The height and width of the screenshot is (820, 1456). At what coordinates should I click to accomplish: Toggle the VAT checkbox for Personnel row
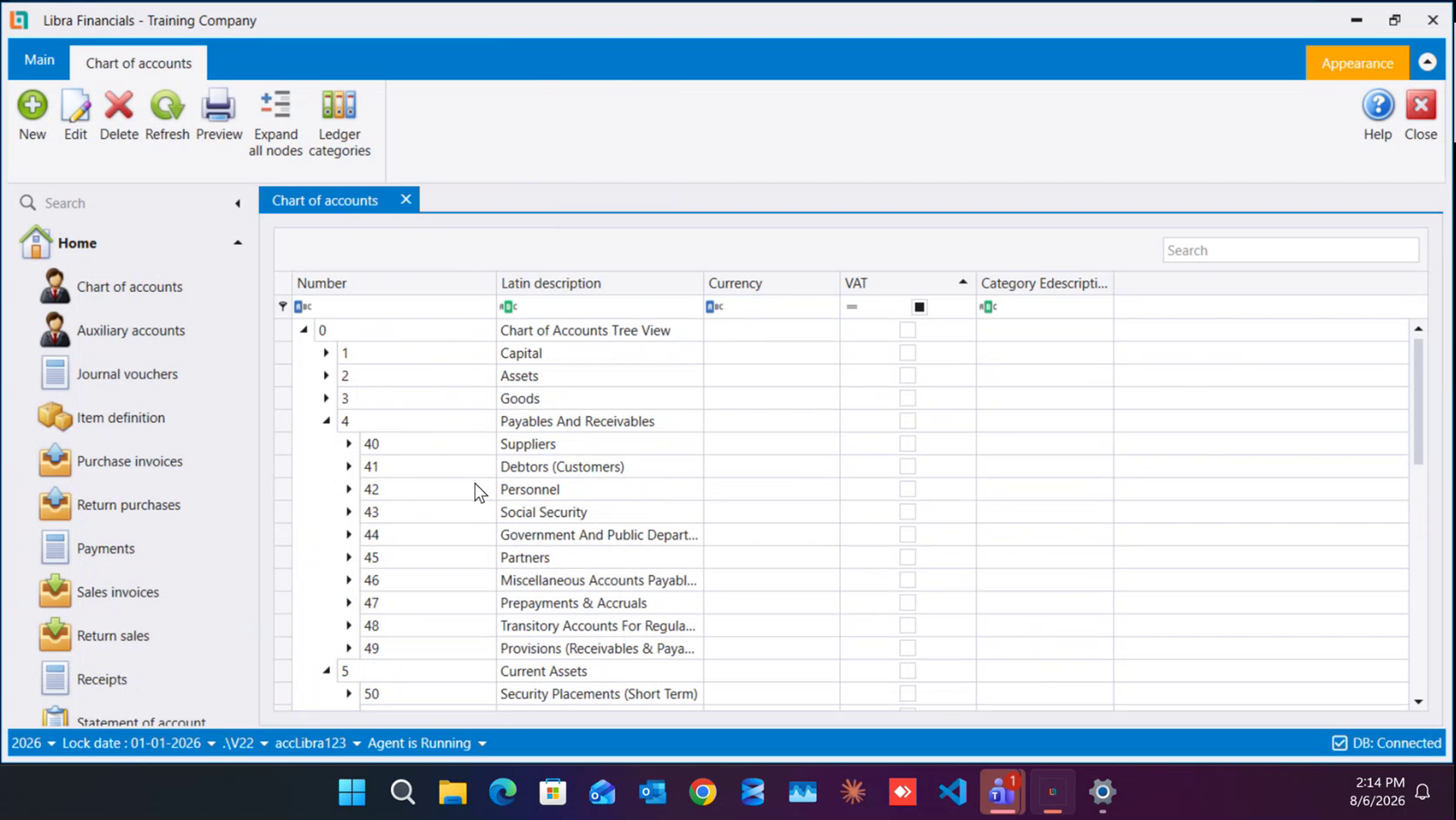tap(907, 489)
